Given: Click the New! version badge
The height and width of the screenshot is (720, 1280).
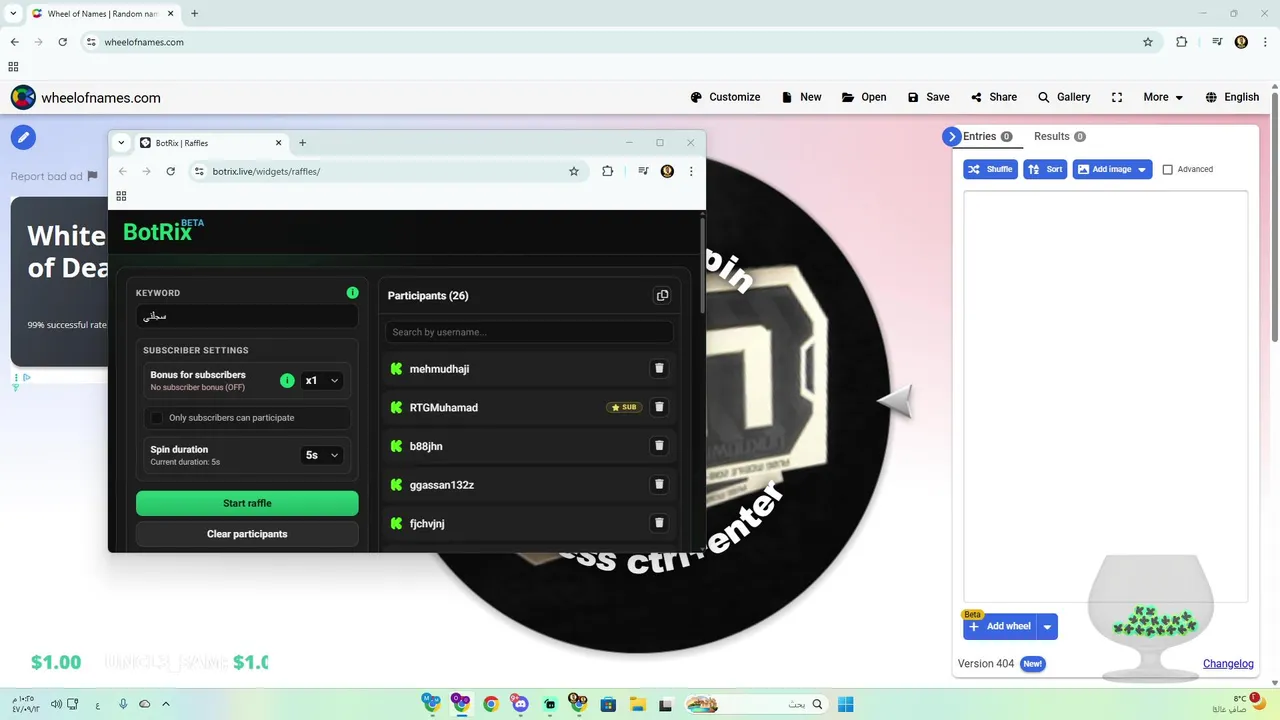Looking at the screenshot, I should click(x=1032, y=664).
